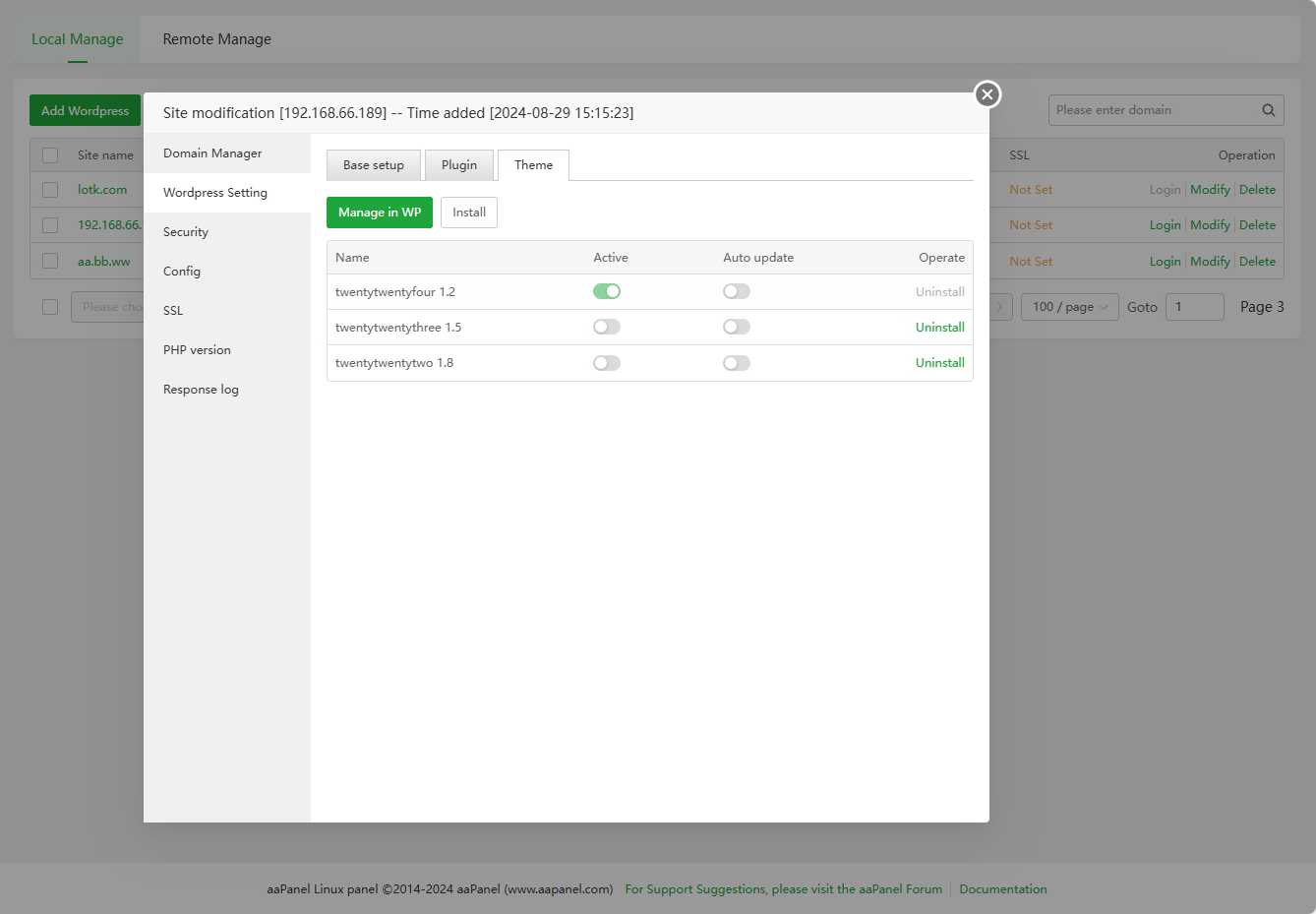The image size is (1316, 914).
Task: Switch to the Plugin tab
Action: (x=458, y=165)
